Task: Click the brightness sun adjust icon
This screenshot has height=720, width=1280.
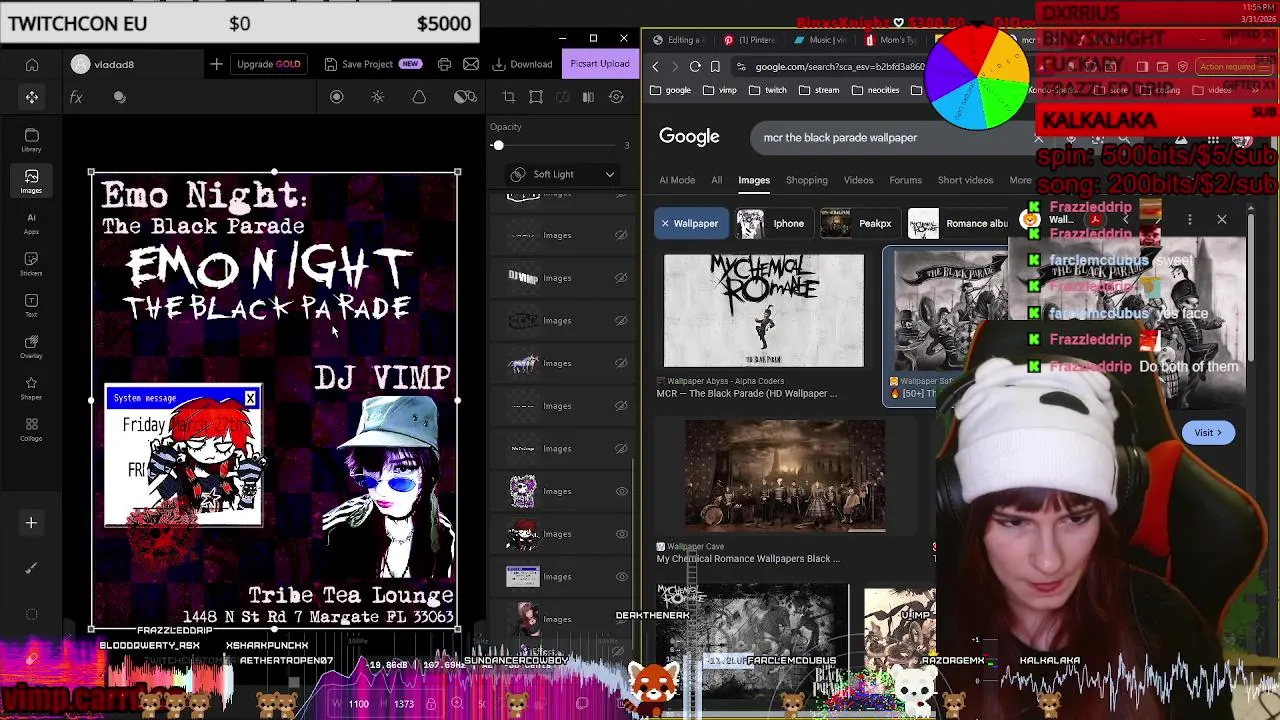Action: pyautogui.click(x=378, y=97)
